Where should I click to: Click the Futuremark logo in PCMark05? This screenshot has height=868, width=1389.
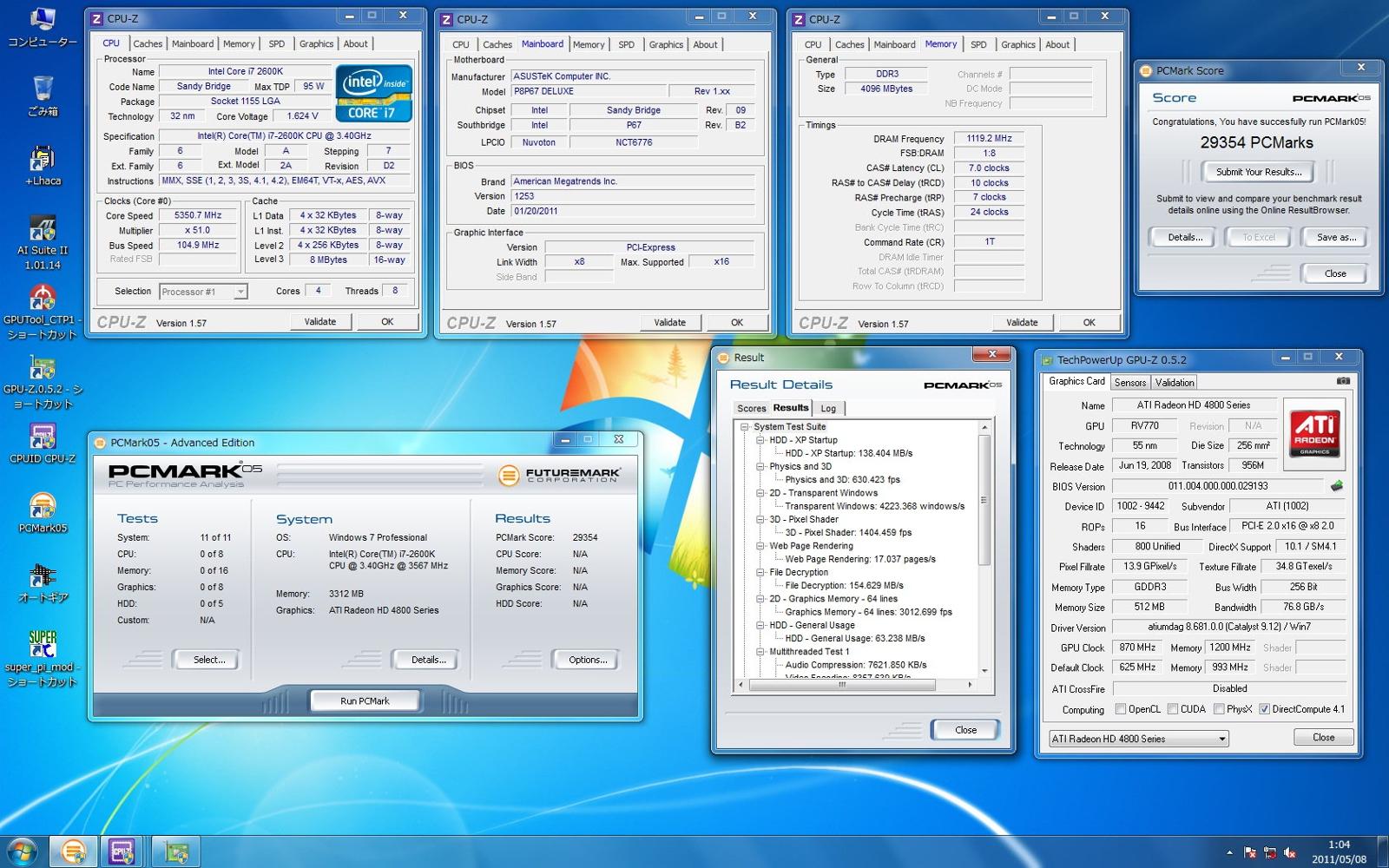tap(560, 475)
